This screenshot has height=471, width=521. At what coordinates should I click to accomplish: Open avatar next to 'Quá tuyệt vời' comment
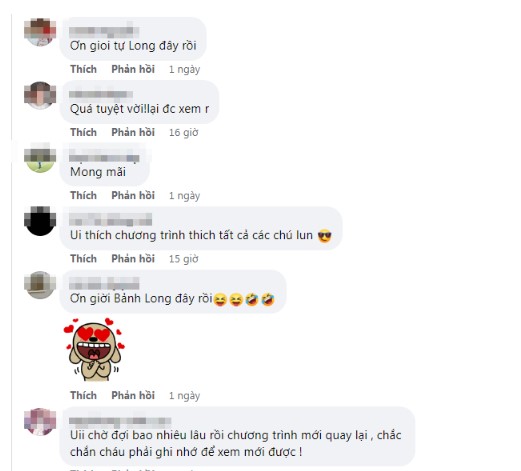click(x=40, y=95)
